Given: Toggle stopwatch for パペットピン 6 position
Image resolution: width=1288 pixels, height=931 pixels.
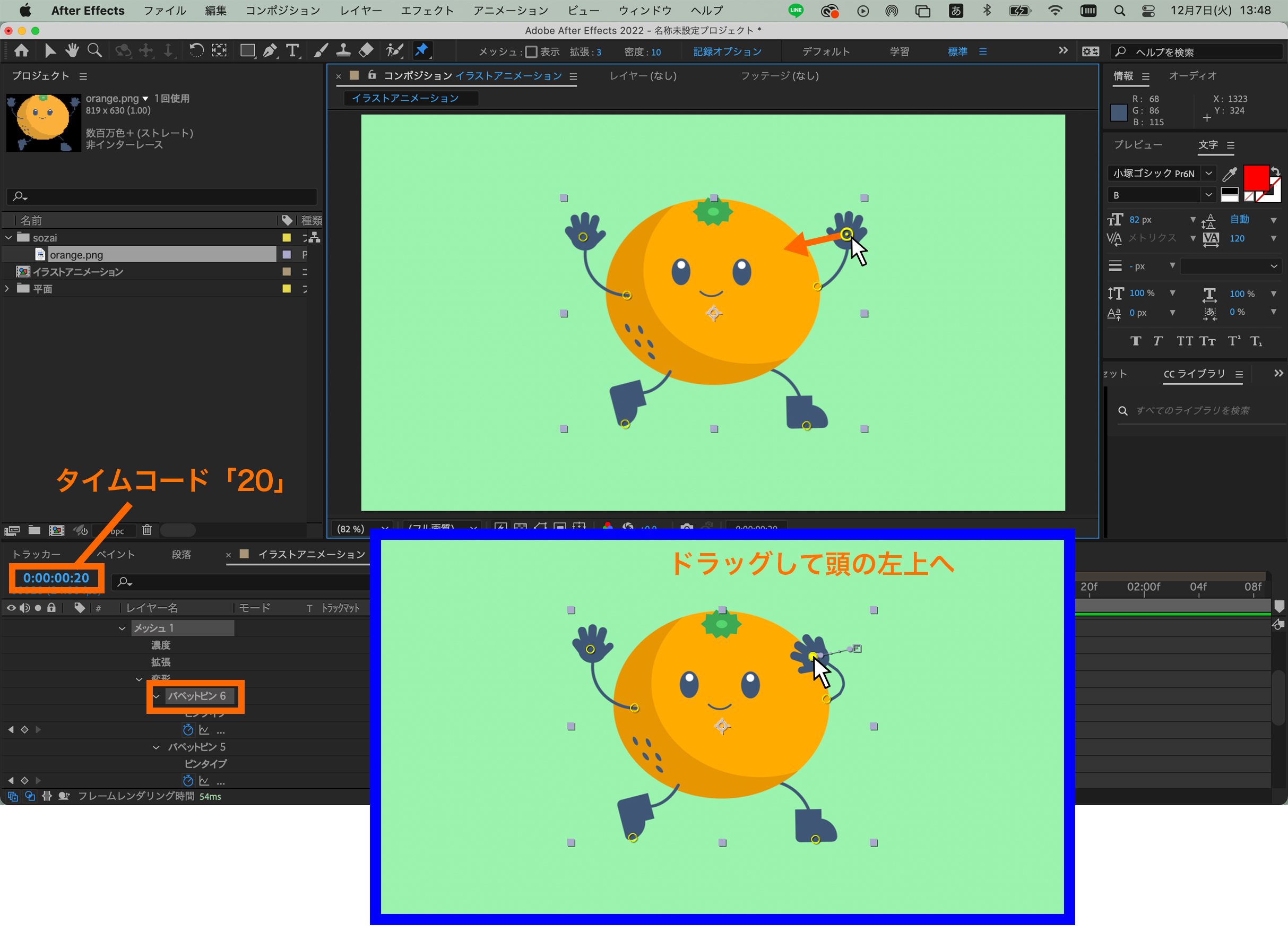Looking at the screenshot, I should pyautogui.click(x=188, y=730).
